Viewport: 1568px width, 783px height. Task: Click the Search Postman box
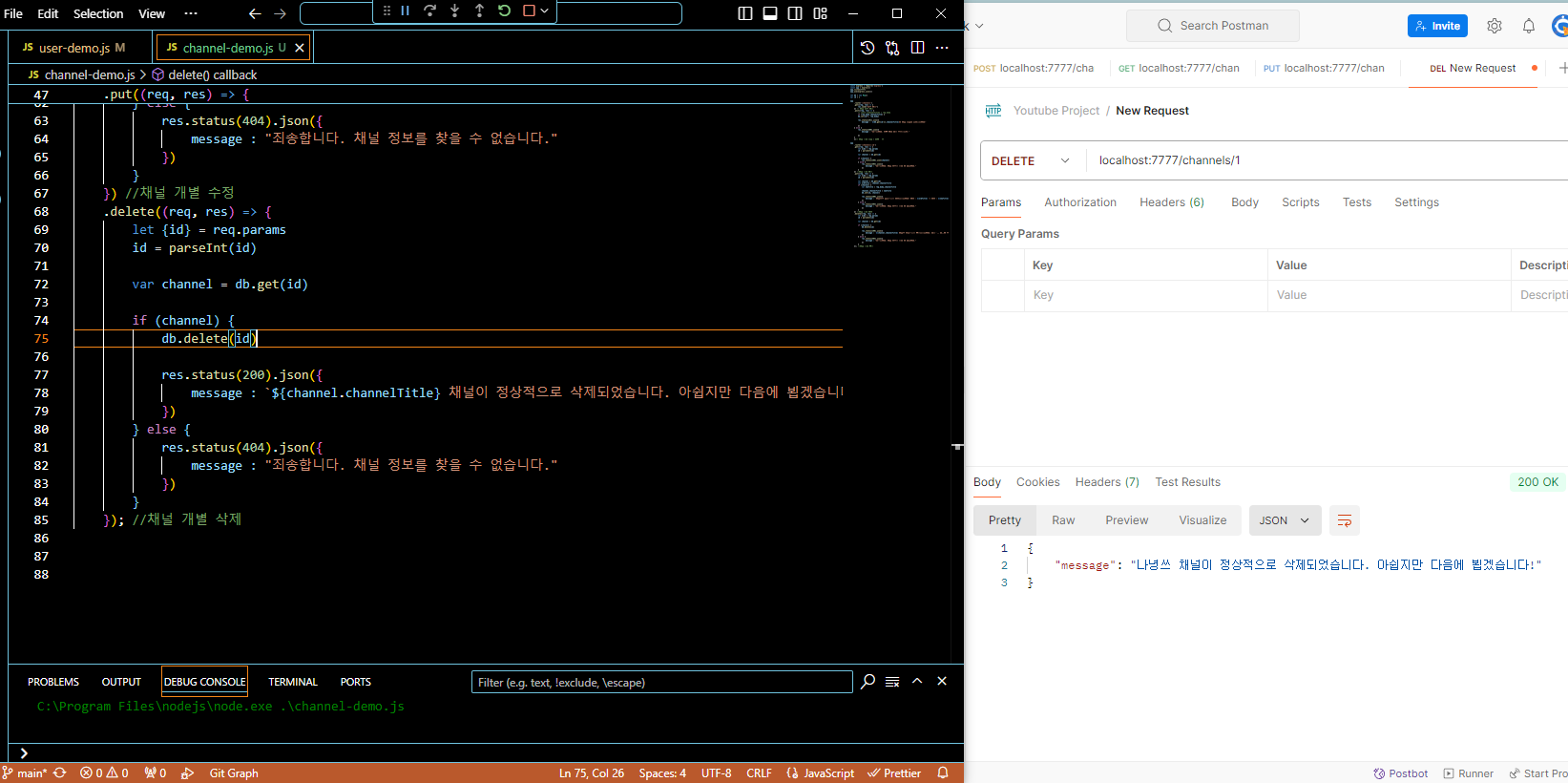pos(1213,26)
